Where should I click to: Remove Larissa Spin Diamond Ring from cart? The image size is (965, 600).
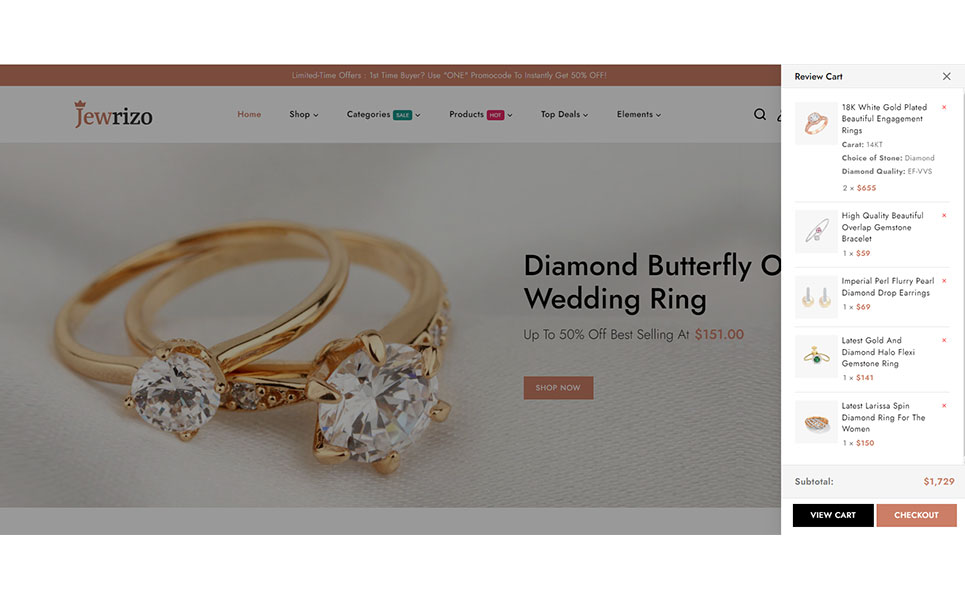point(943,406)
